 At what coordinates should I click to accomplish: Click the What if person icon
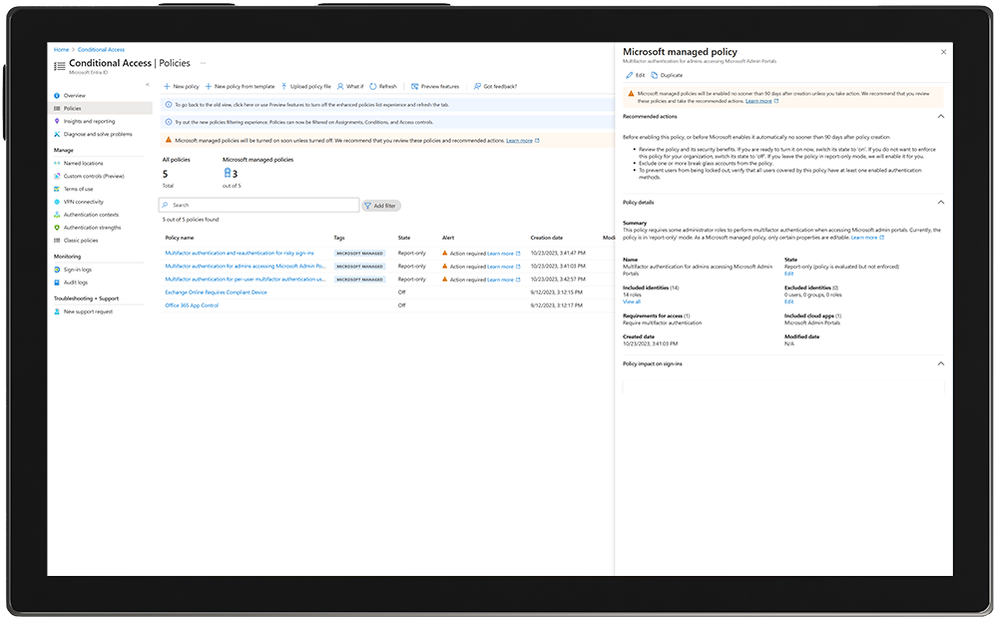point(341,87)
